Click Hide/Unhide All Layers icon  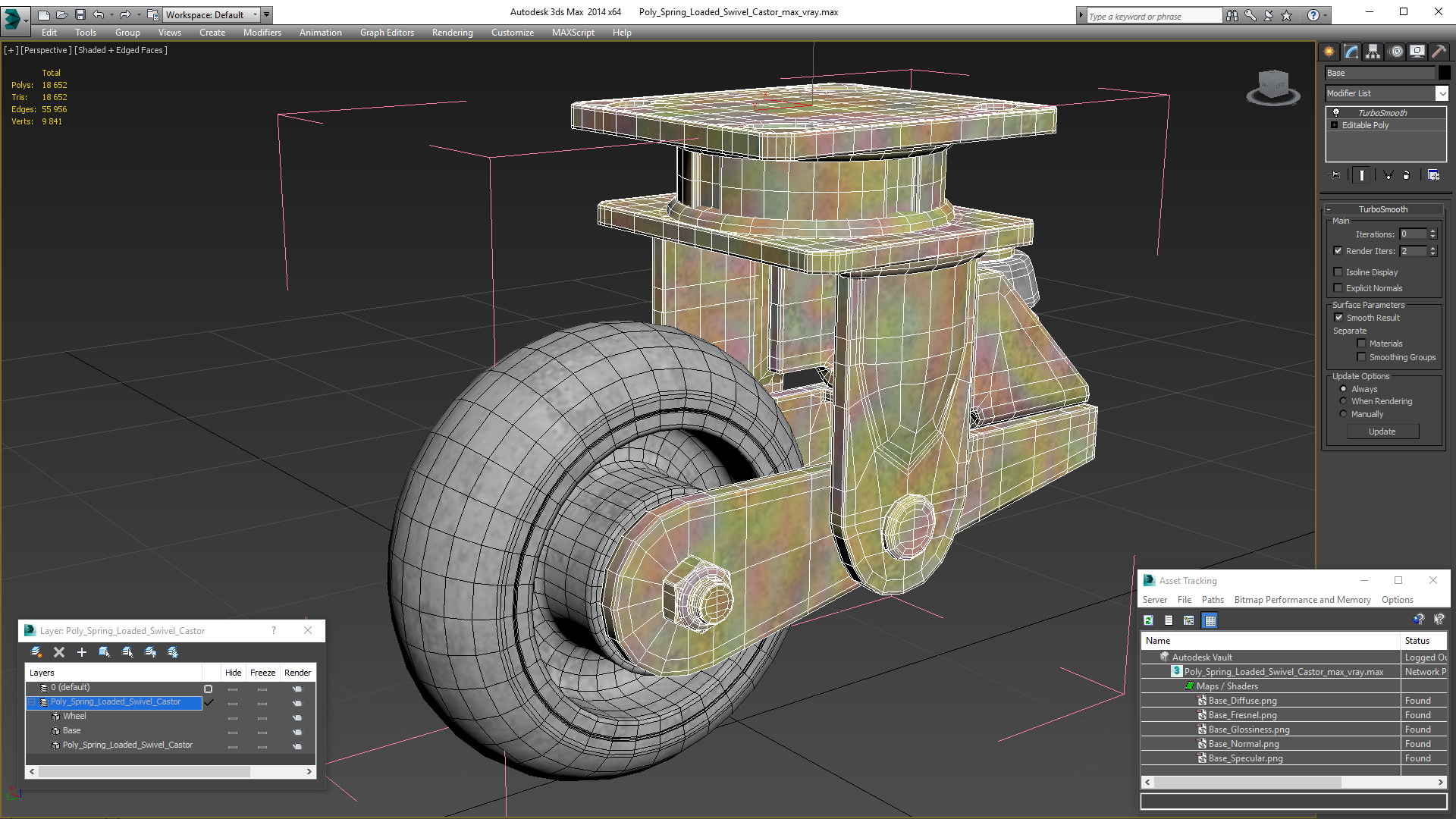click(x=150, y=652)
